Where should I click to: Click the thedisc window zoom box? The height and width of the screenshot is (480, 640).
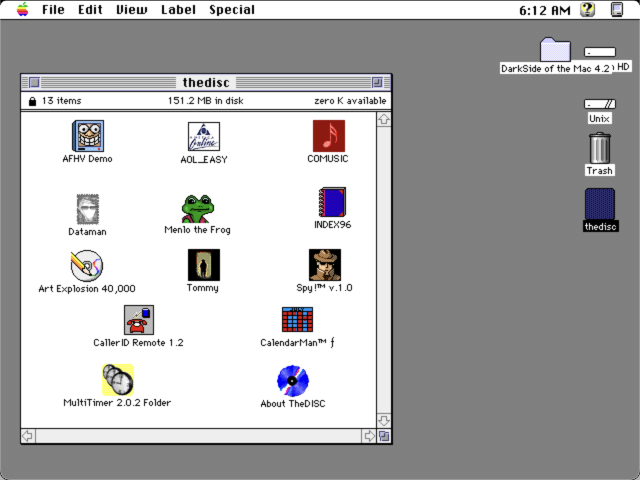pyautogui.click(x=377, y=82)
